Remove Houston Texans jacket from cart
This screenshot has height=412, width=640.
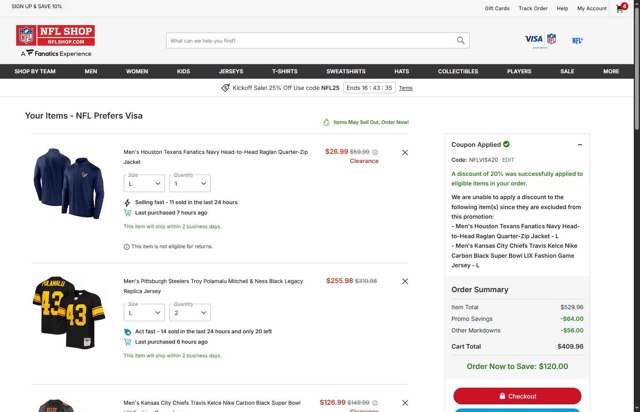tap(404, 152)
